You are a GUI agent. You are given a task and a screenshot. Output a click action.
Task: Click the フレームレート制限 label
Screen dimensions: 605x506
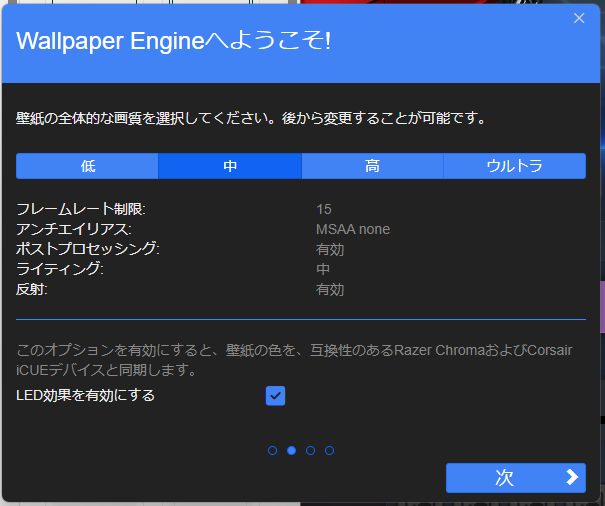[x=81, y=209]
